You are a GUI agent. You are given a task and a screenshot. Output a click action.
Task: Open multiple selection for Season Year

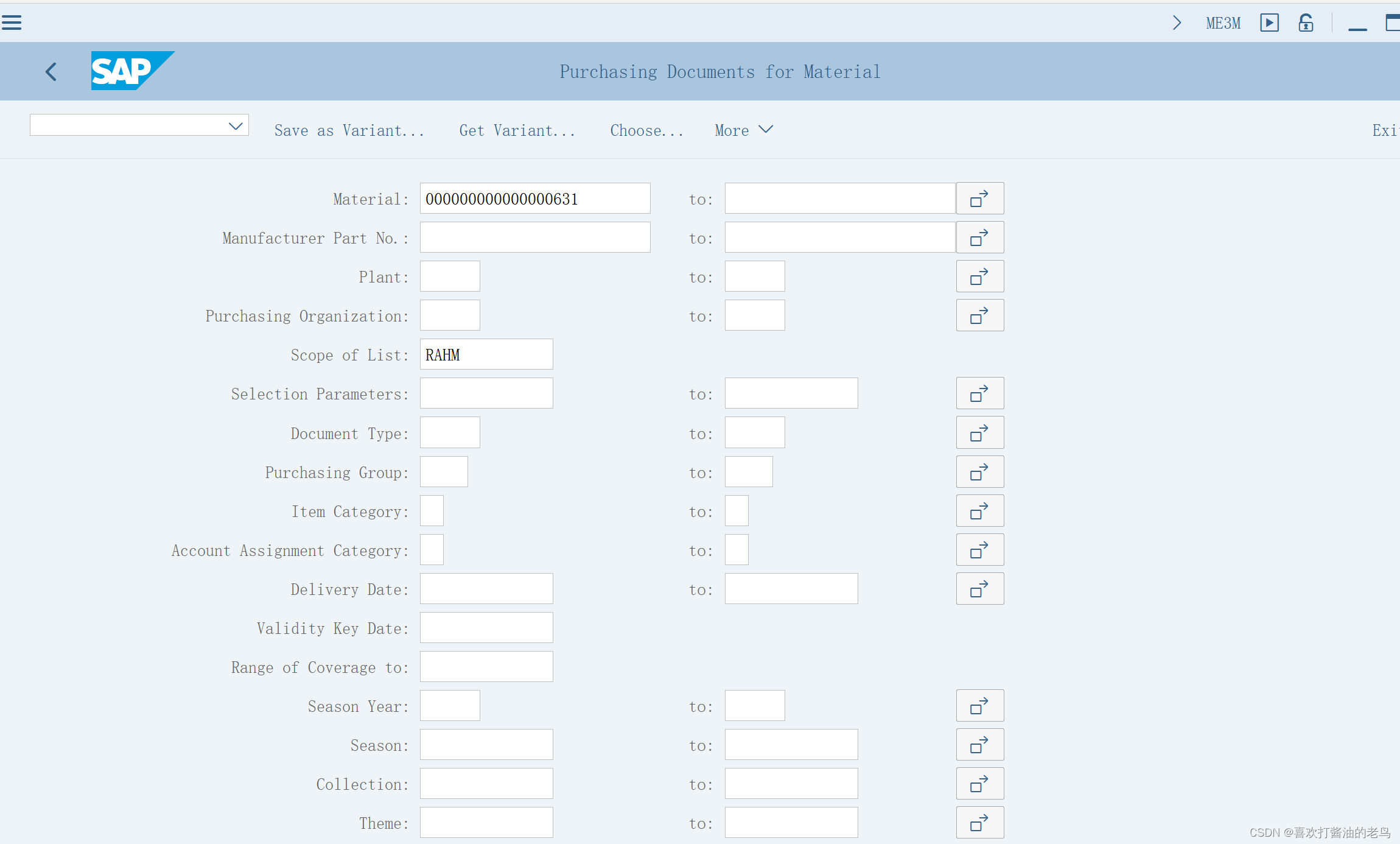(979, 705)
